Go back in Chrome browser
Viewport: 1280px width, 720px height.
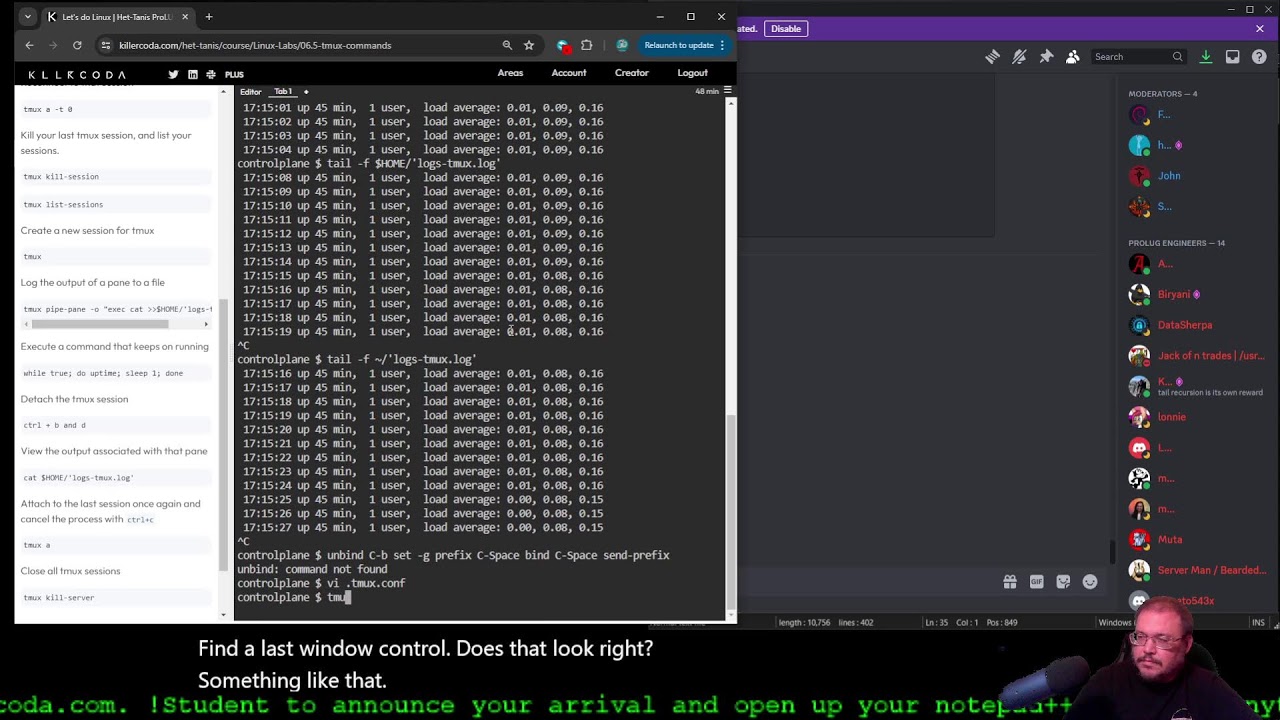[x=29, y=45]
